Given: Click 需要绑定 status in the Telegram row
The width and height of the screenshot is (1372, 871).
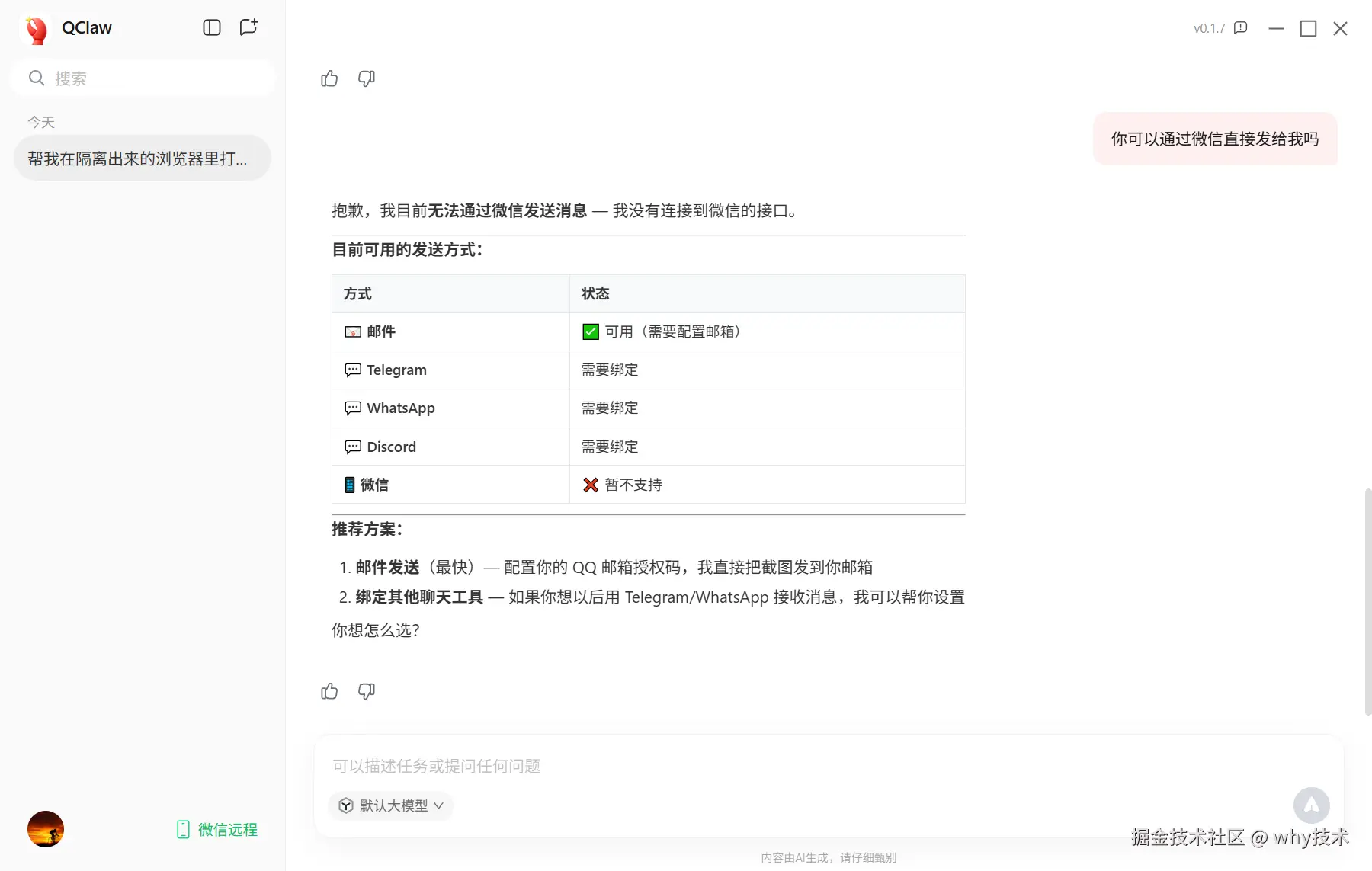Looking at the screenshot, I should click(768, 370).
